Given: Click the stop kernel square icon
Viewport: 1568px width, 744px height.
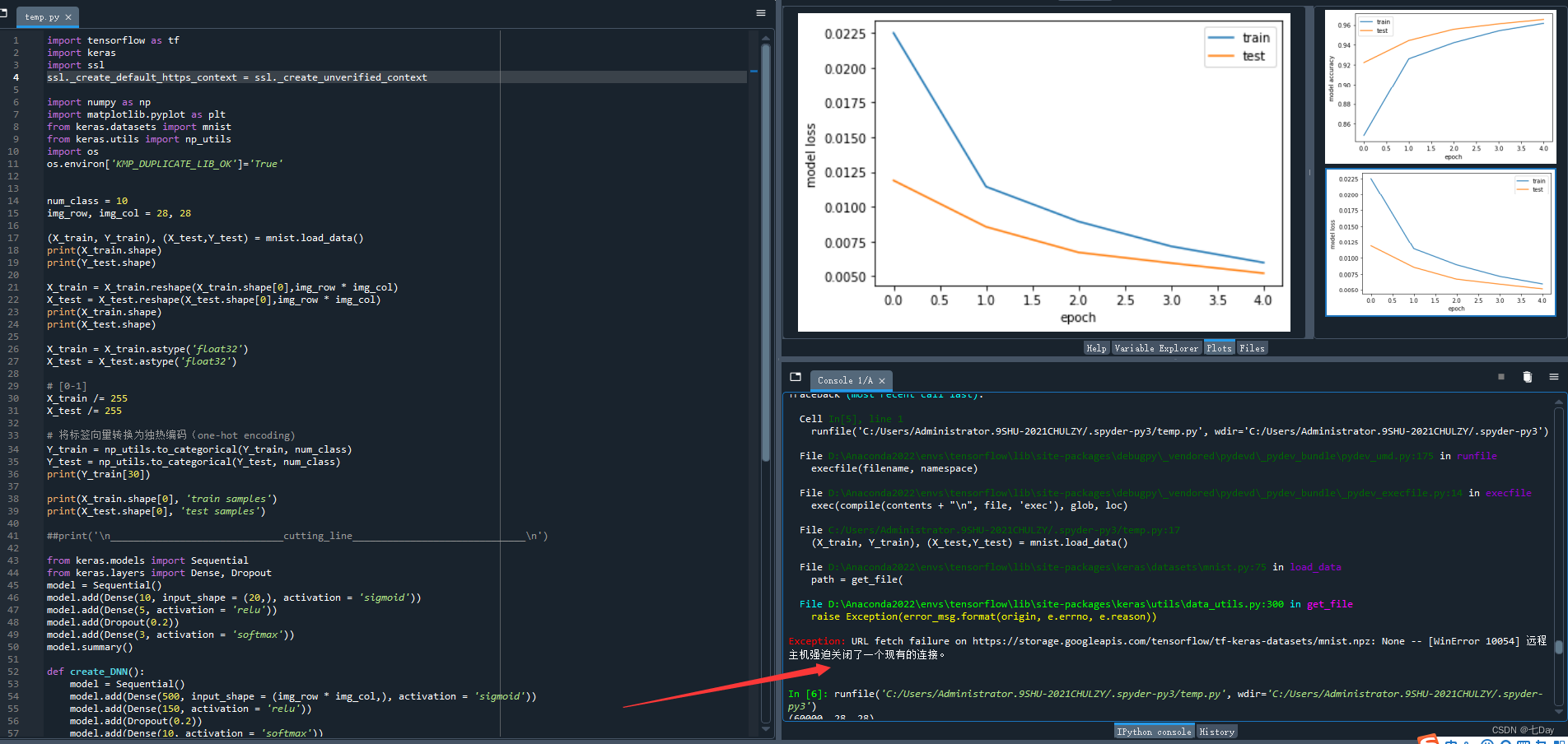Looking at the screenshot, I should point(1501,377).
